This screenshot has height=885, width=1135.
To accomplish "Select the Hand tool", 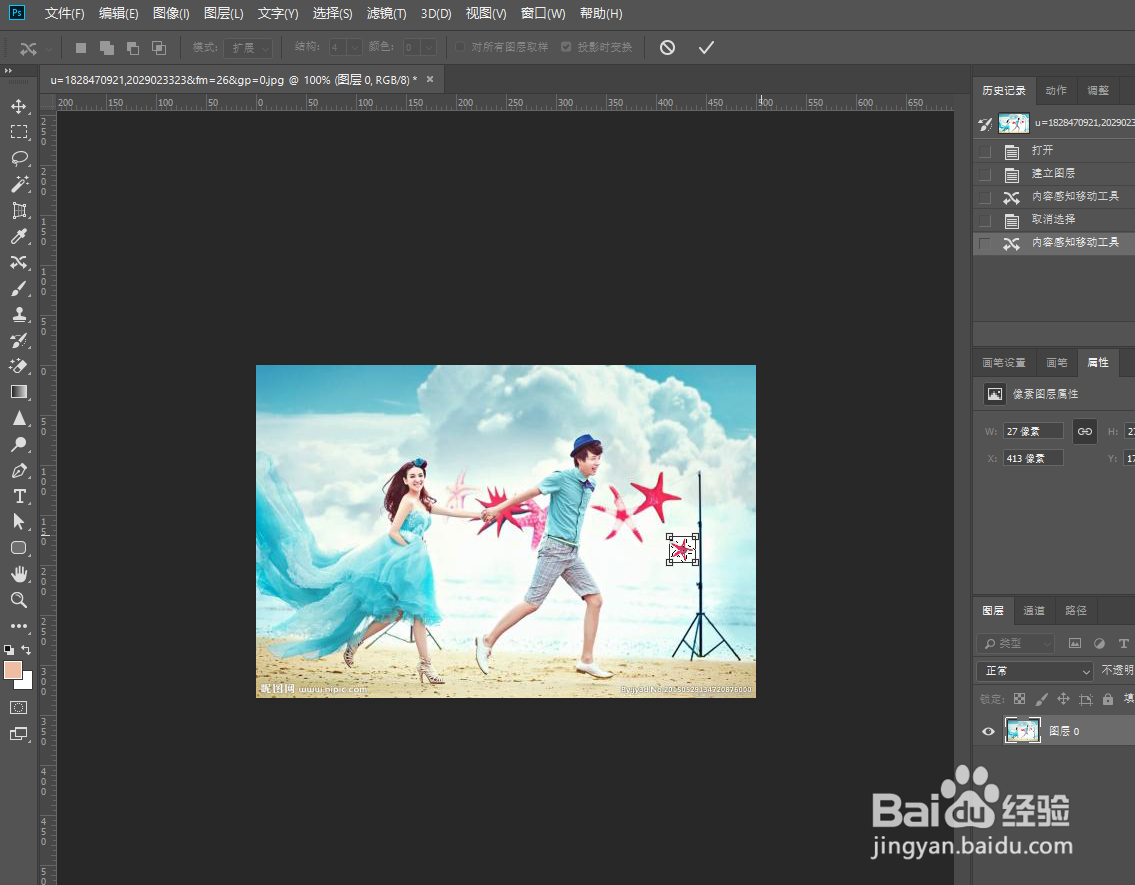I will [x=19, y=574].
